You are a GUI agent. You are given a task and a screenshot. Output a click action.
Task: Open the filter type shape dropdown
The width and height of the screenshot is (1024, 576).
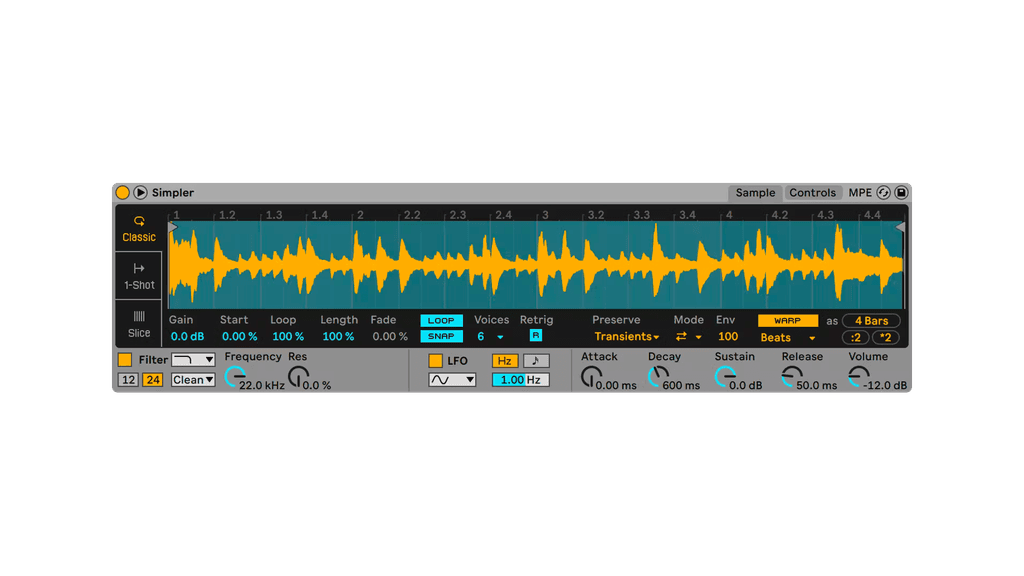[193, 360]
